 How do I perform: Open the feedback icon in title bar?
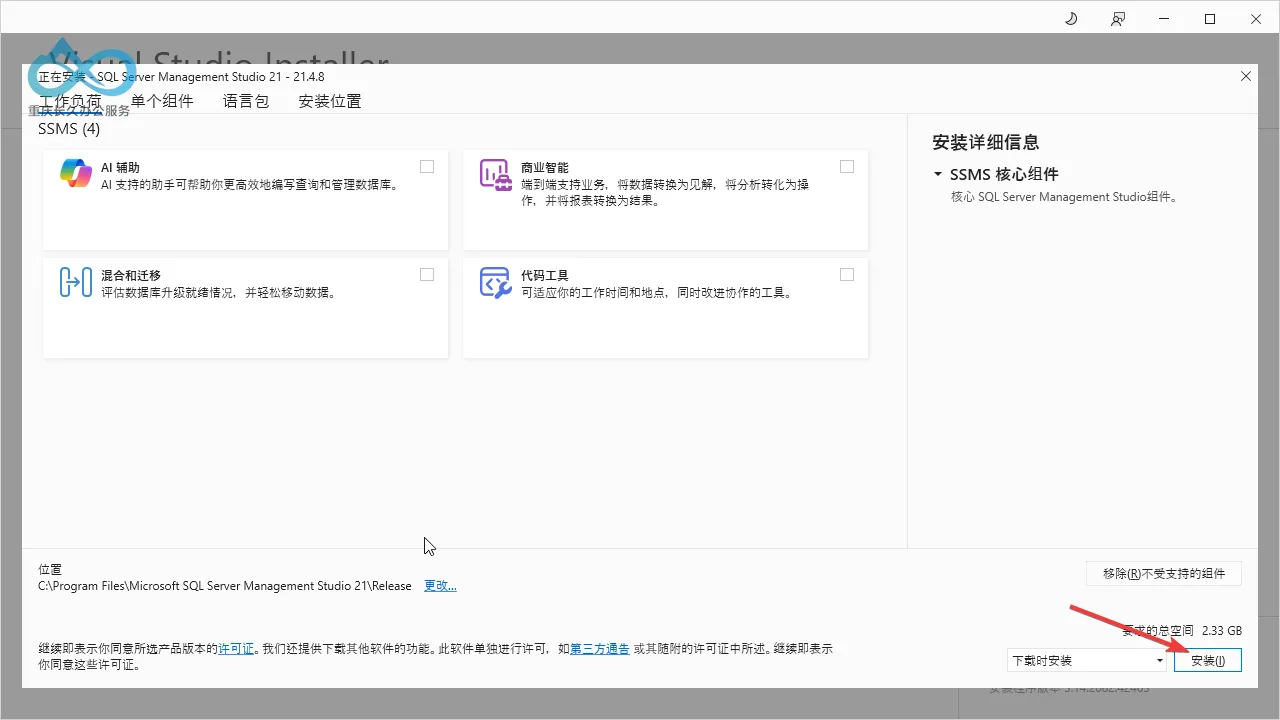[1118, 19]
